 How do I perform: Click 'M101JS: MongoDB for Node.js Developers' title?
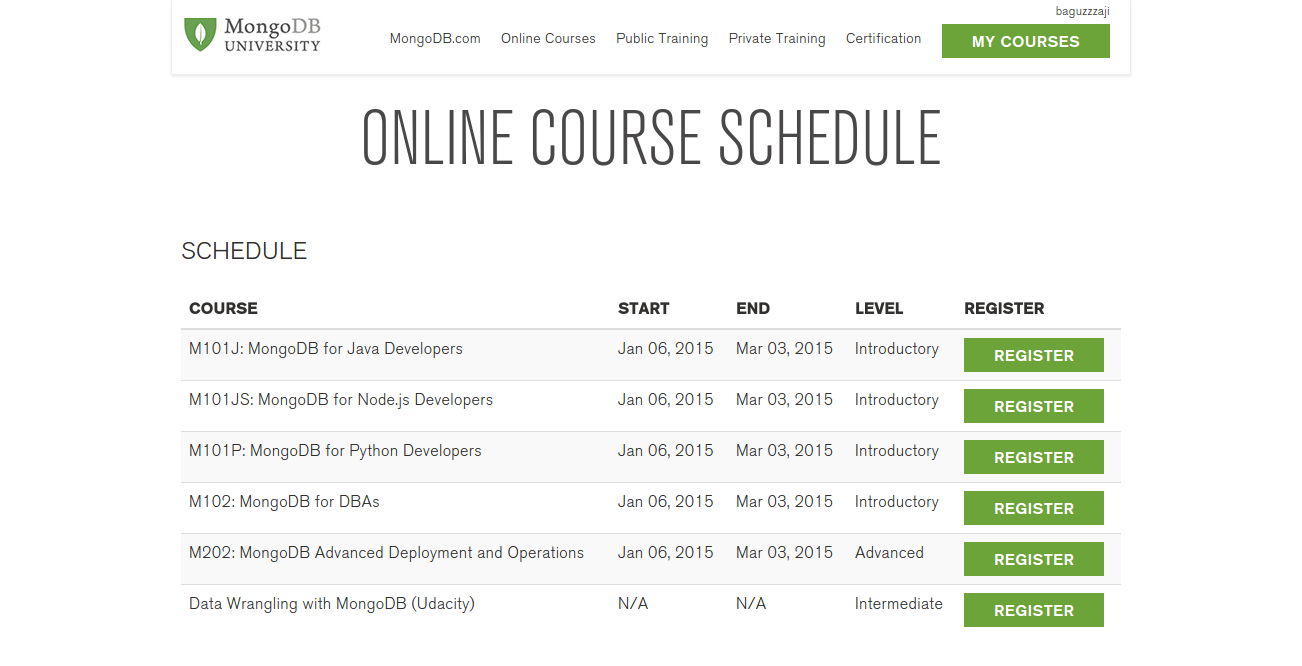[341, 400]
